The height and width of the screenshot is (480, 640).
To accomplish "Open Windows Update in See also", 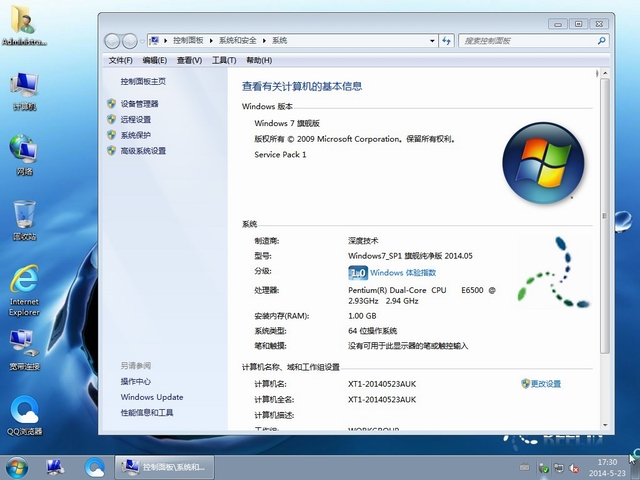I will (x=152, y=397).
